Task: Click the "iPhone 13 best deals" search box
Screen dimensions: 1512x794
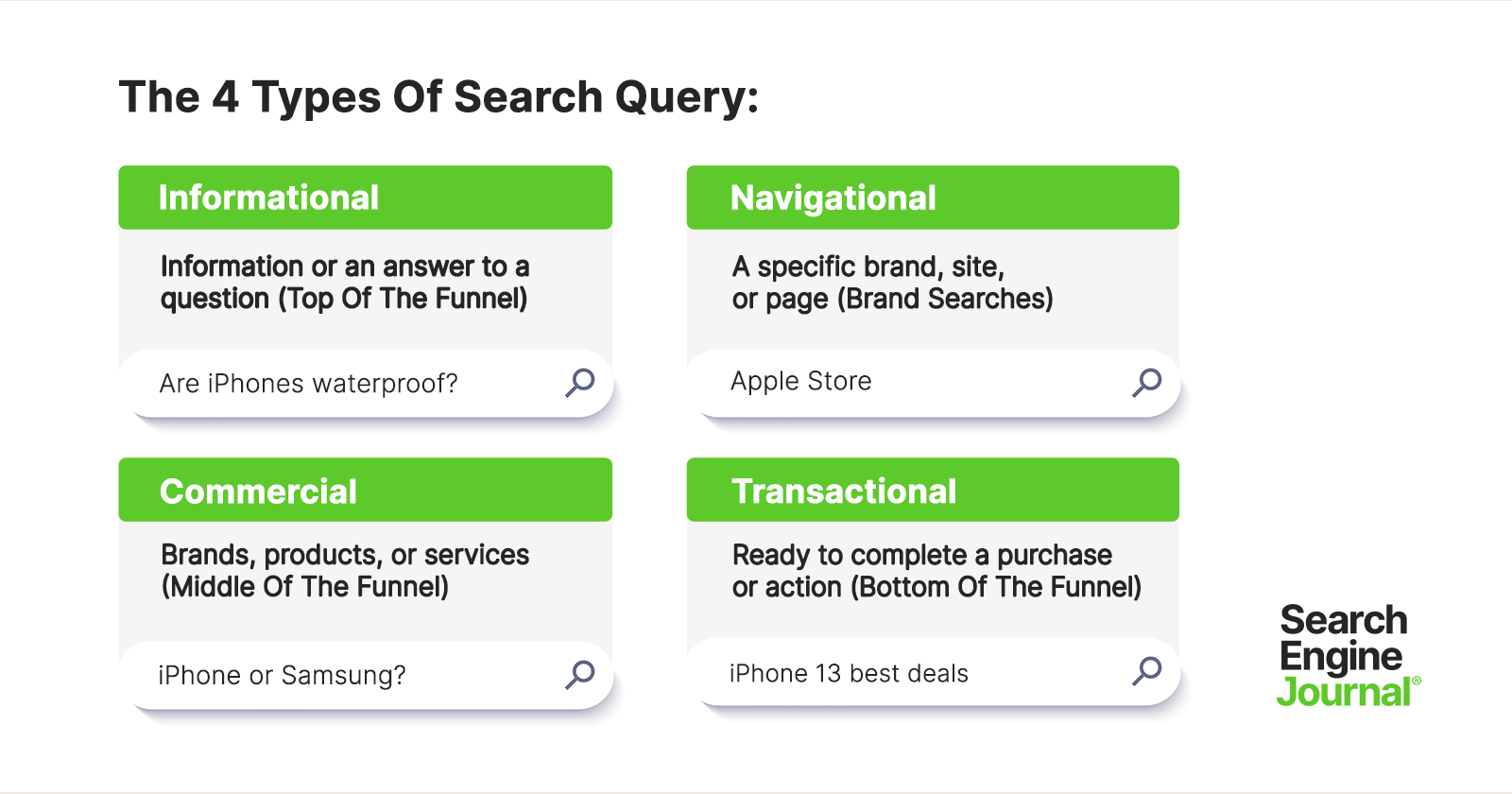Action: (x=907, y=673)
